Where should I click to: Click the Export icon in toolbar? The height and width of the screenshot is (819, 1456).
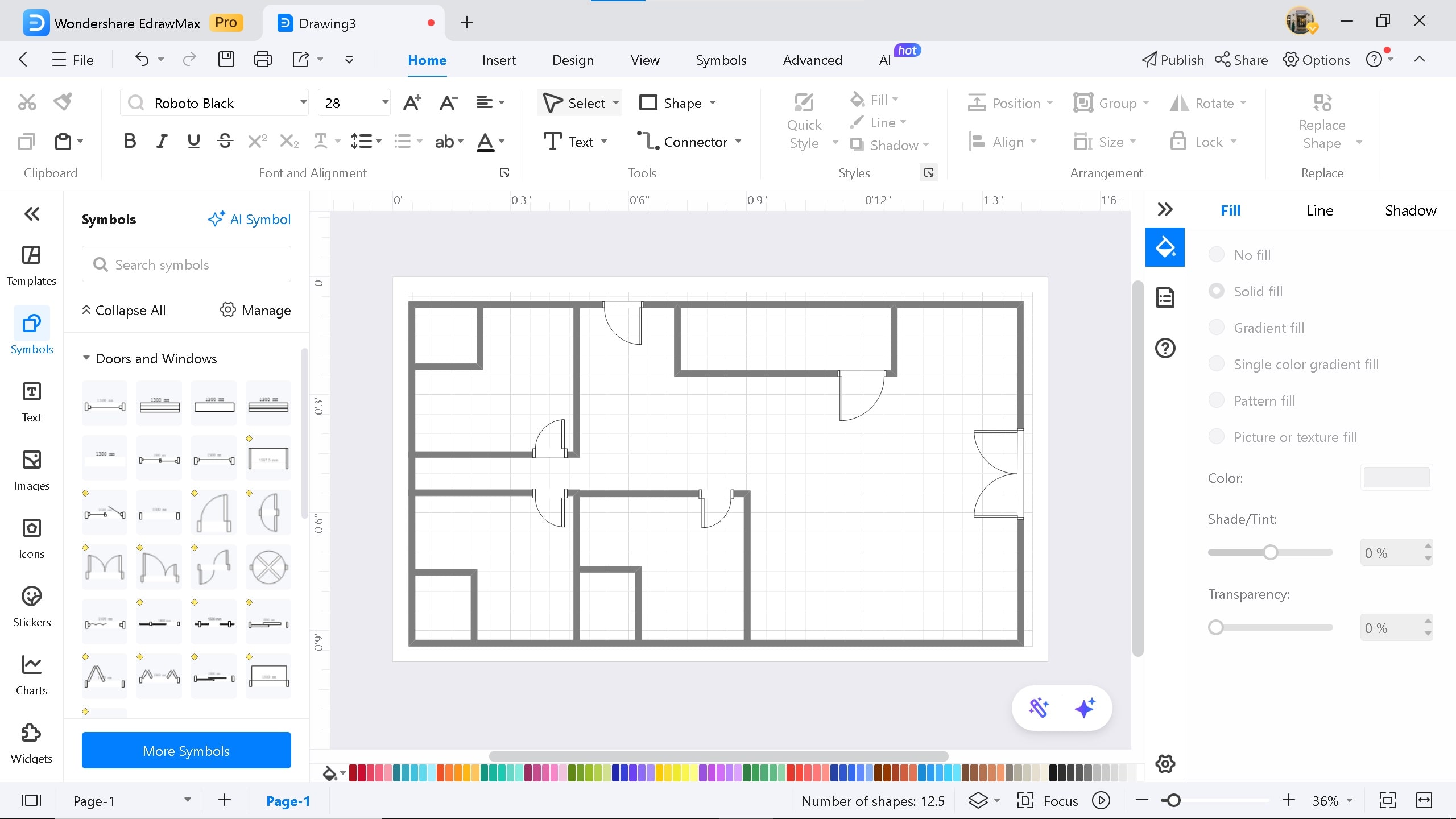[x=301, y=59]
